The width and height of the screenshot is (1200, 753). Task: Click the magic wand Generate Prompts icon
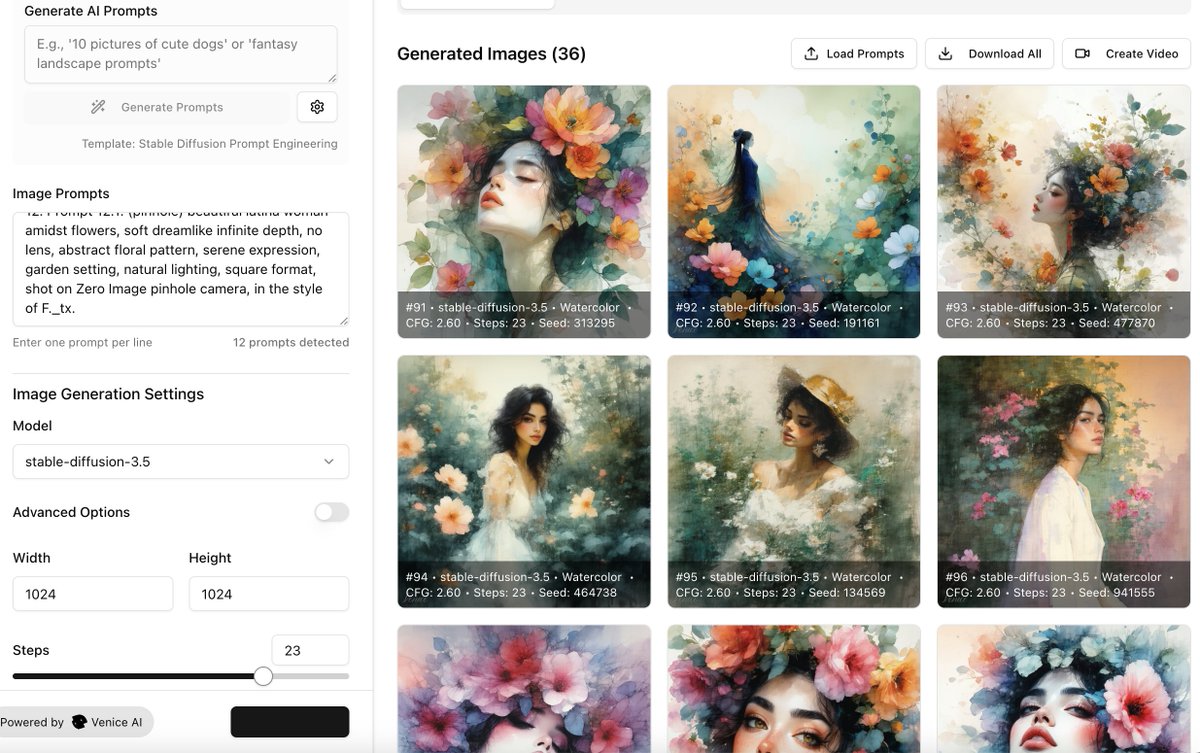coord(98,107)
